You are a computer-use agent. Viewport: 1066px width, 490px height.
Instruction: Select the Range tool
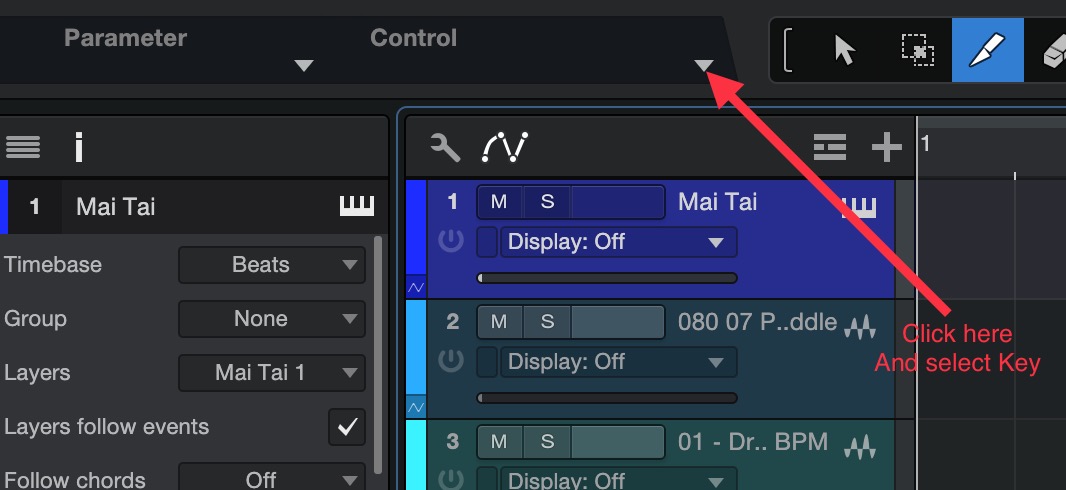[x=917, y=50]
